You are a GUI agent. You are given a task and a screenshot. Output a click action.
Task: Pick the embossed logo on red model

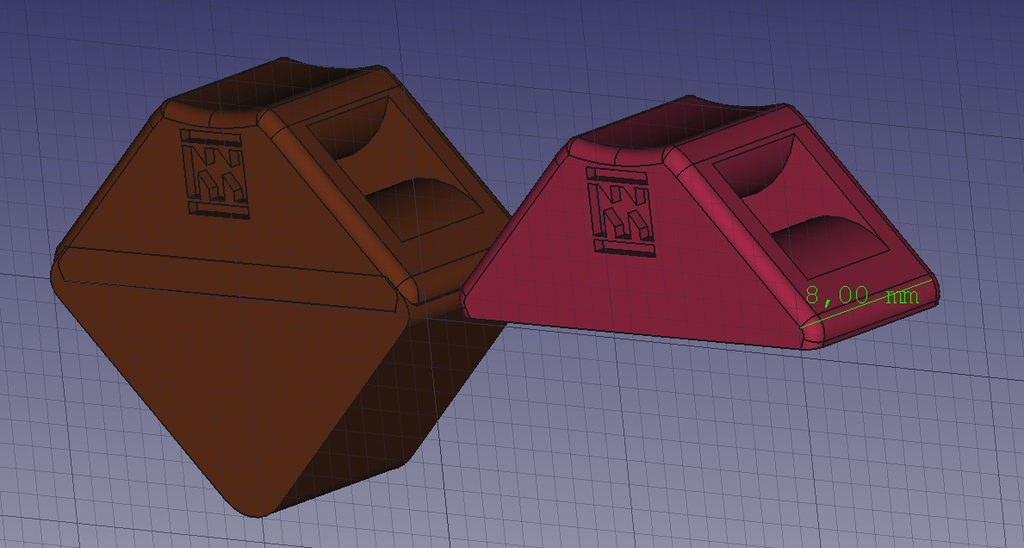[620, 211]
